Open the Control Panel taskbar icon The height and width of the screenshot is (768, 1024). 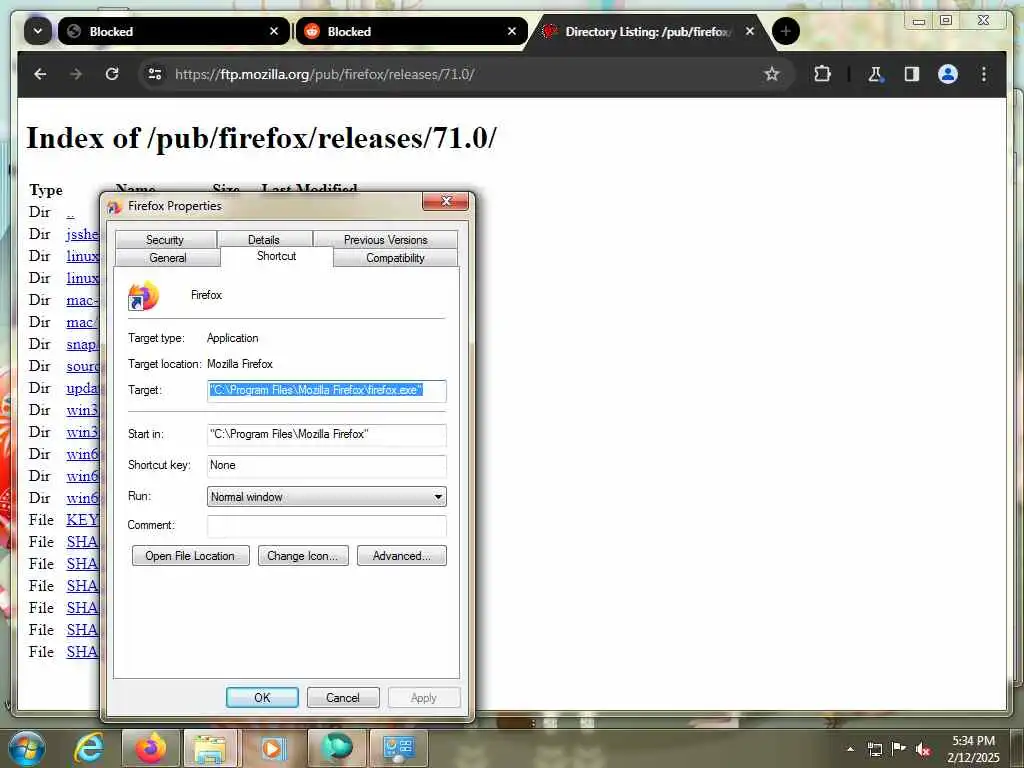pos(398,748)
